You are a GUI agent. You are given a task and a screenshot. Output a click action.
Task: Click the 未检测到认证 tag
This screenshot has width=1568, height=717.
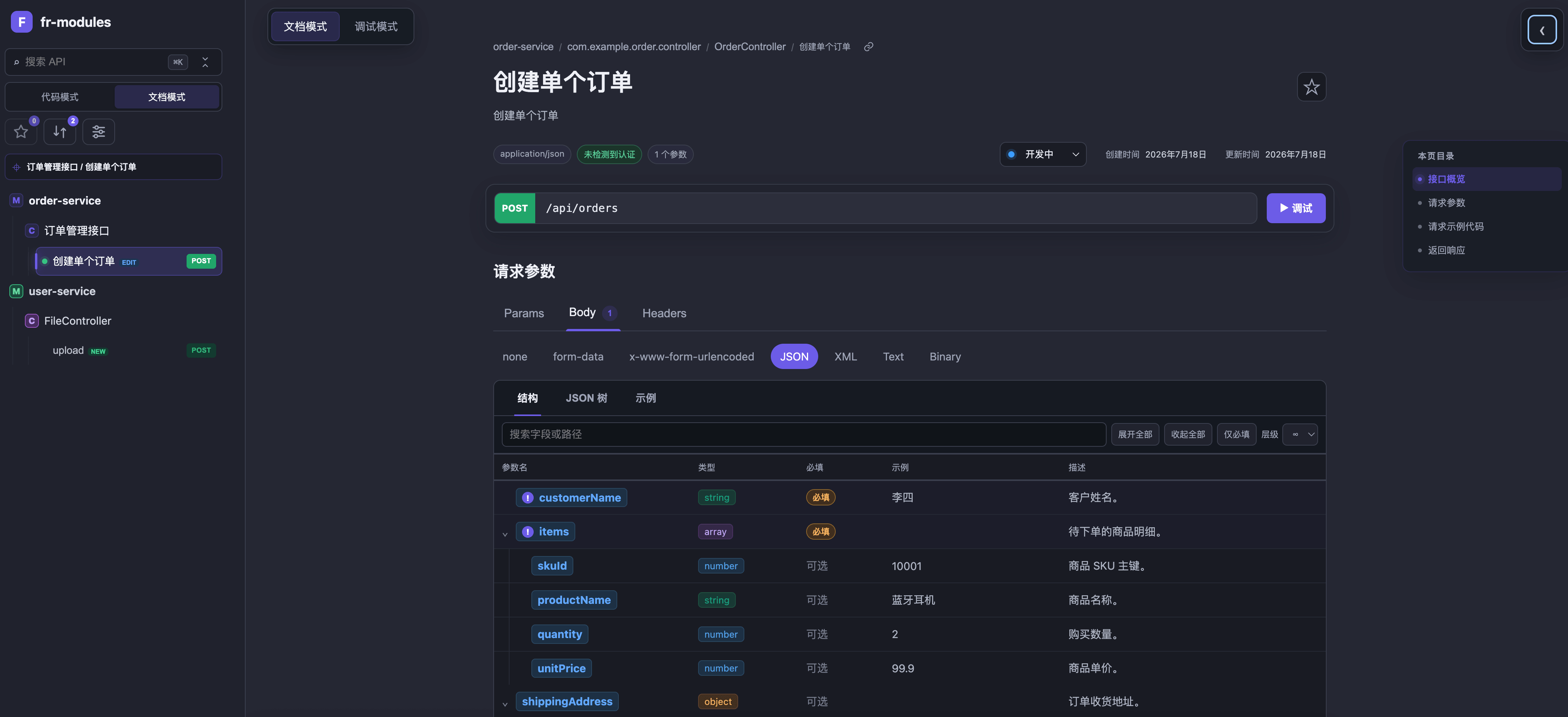tap(609, 155)
